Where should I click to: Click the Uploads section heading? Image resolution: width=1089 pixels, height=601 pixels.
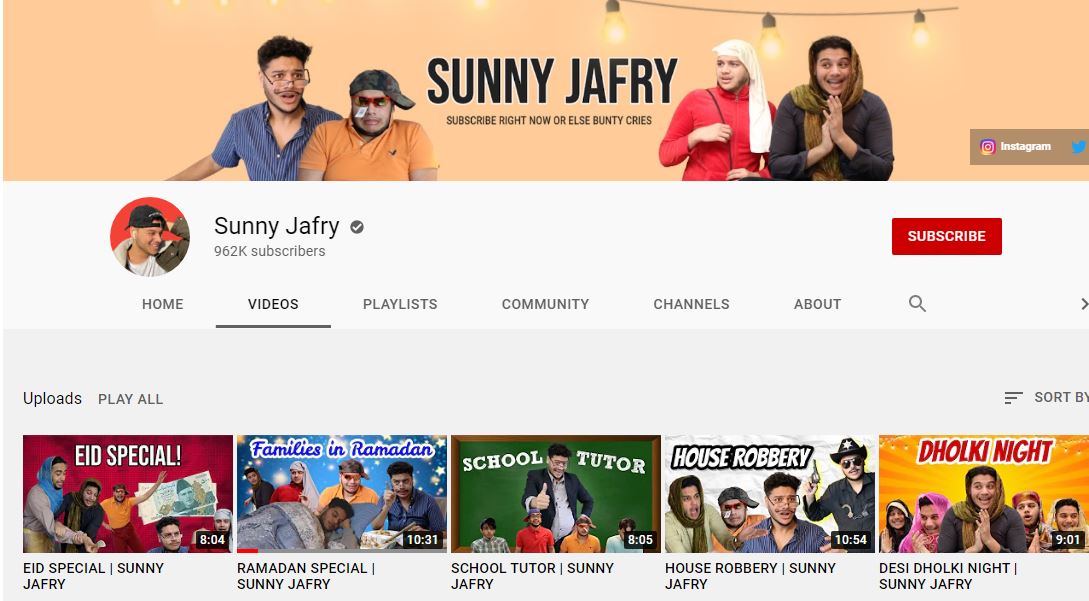pos(52,399)
